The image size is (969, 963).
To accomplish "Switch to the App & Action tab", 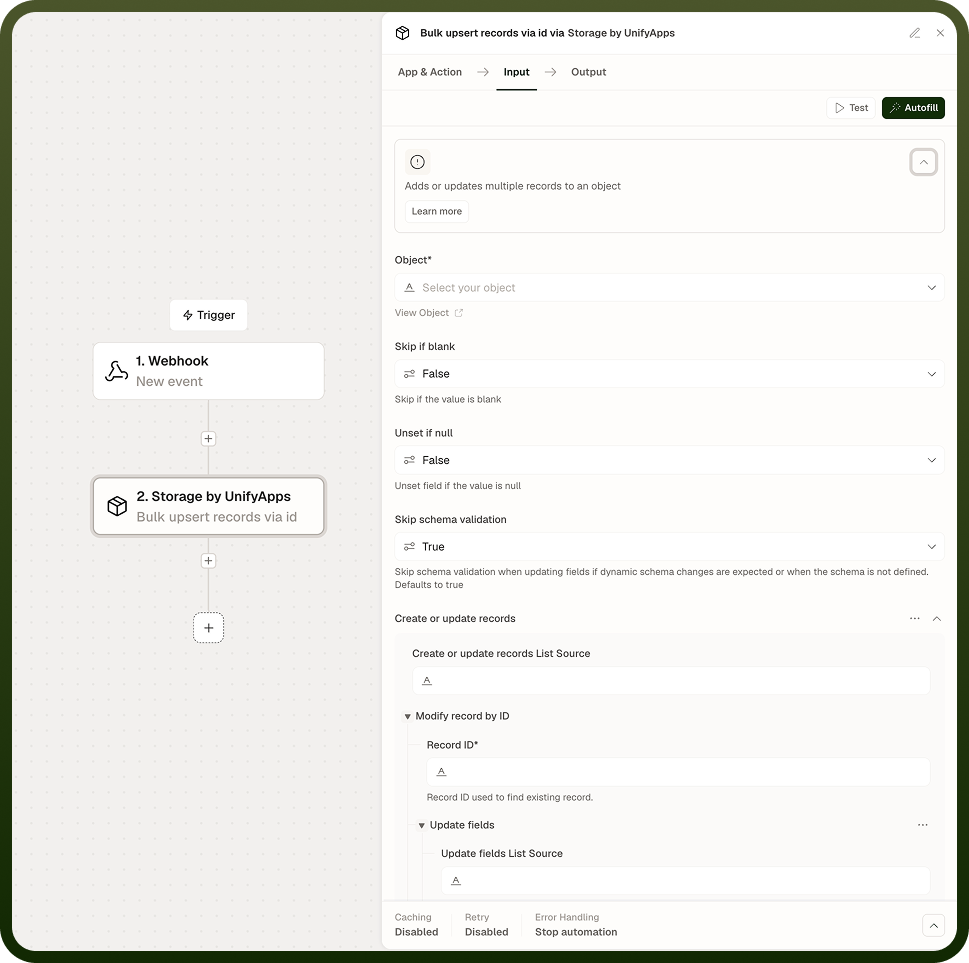I will tap(429, 72).
